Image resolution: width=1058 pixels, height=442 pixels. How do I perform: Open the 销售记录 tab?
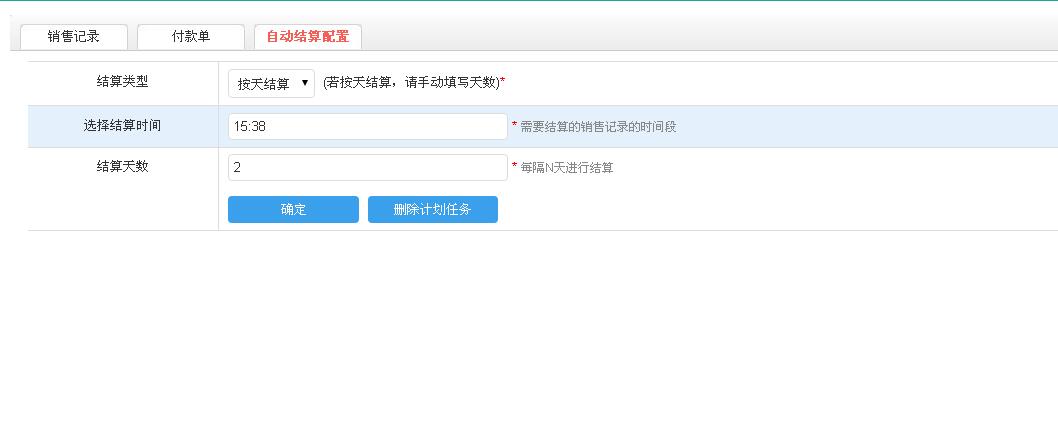click(x=73, y=37)
